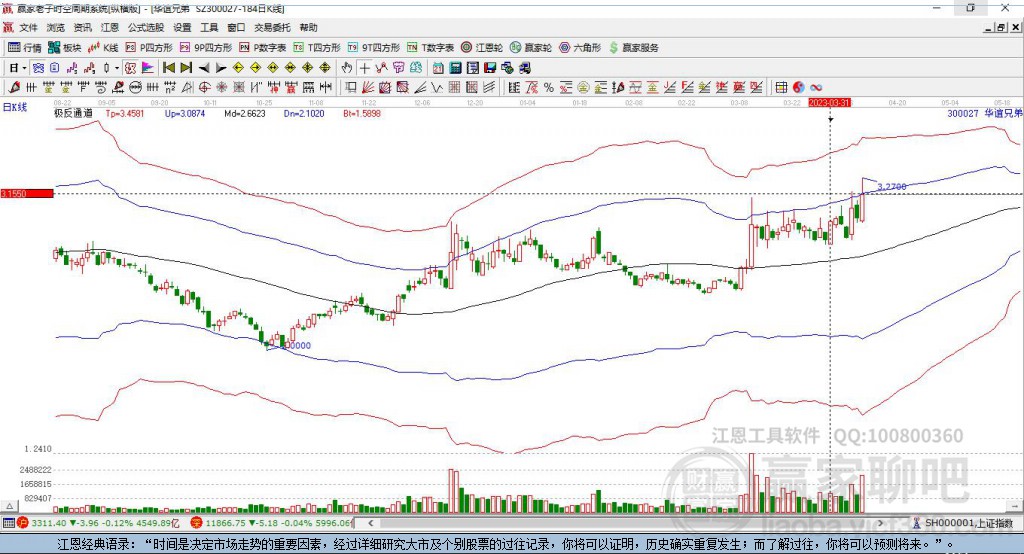Expand the candlestick style dropdown arrow

point(118,68)
